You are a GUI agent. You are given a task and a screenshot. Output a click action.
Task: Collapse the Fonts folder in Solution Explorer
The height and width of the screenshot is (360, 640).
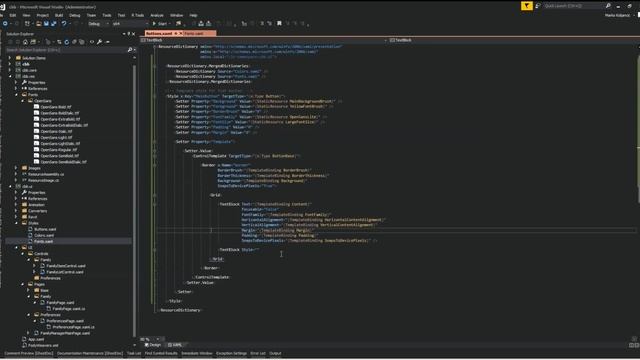17,95
